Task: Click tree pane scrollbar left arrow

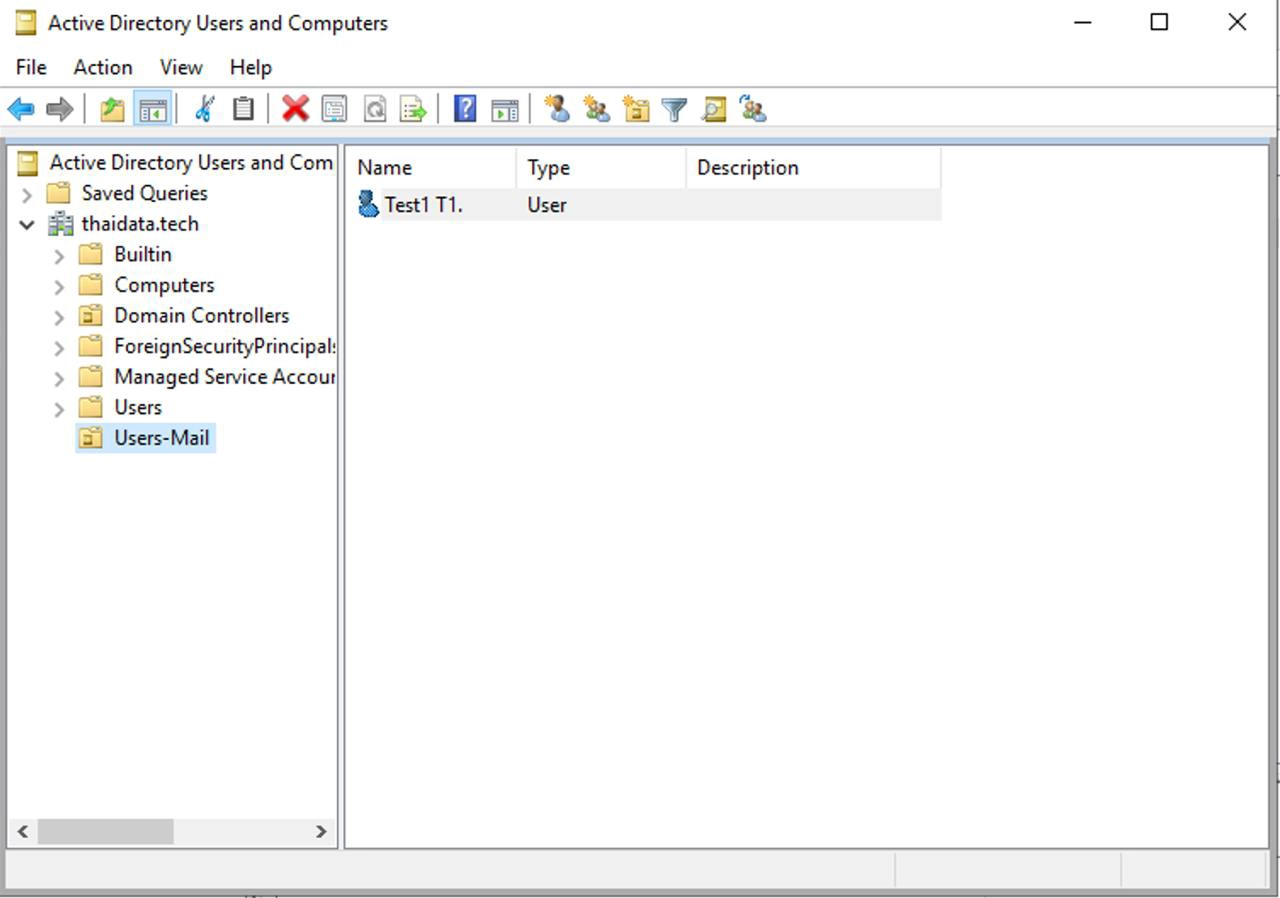Action: [x=22, y=831]
